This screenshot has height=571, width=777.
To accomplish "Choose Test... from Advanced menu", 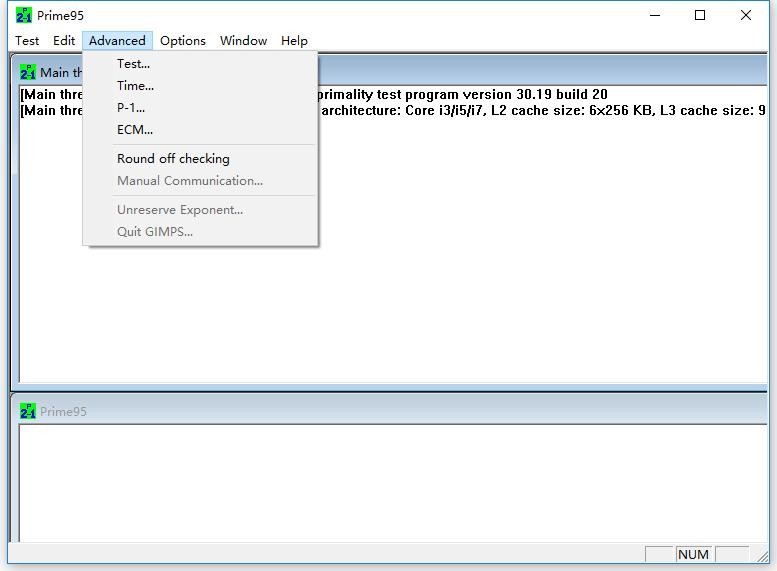I will (200, 64).
